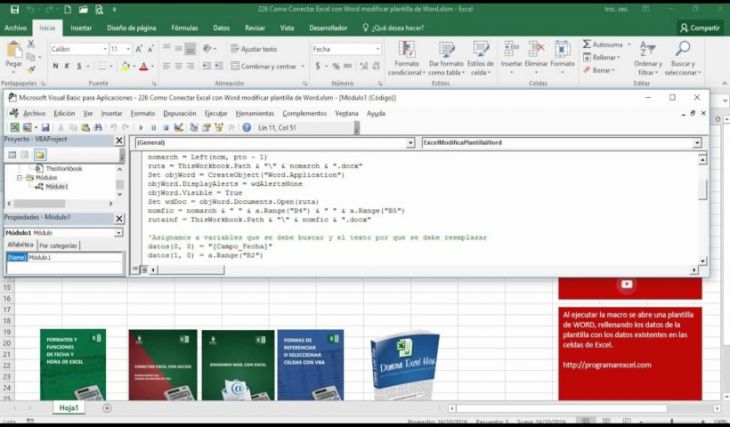Screen dimensions: 730x427
Task: Click the red font color A icon
Action: pyautogui.click(x=144, y=67)
